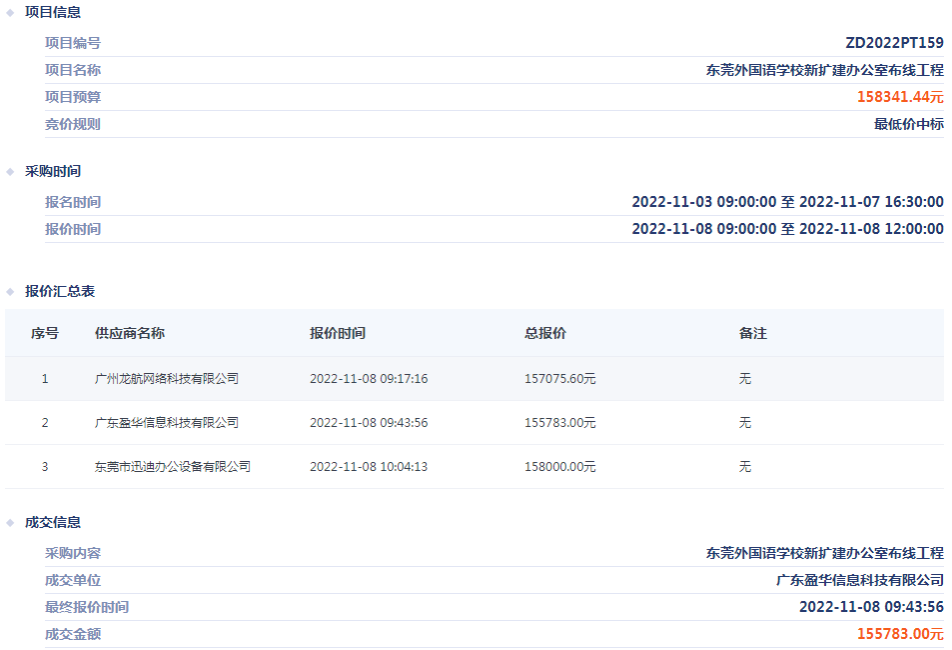This screenshot has width=952, height=650.
Task: Click the 项目预算 label
Action: point(73,96)
